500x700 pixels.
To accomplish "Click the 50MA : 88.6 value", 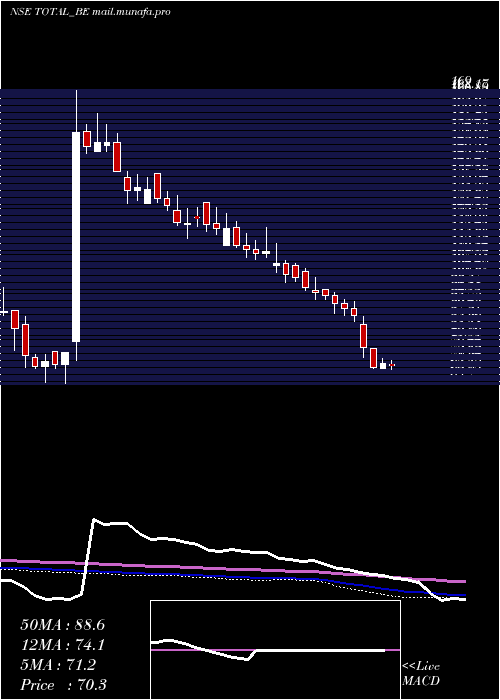I will point(62,625).
